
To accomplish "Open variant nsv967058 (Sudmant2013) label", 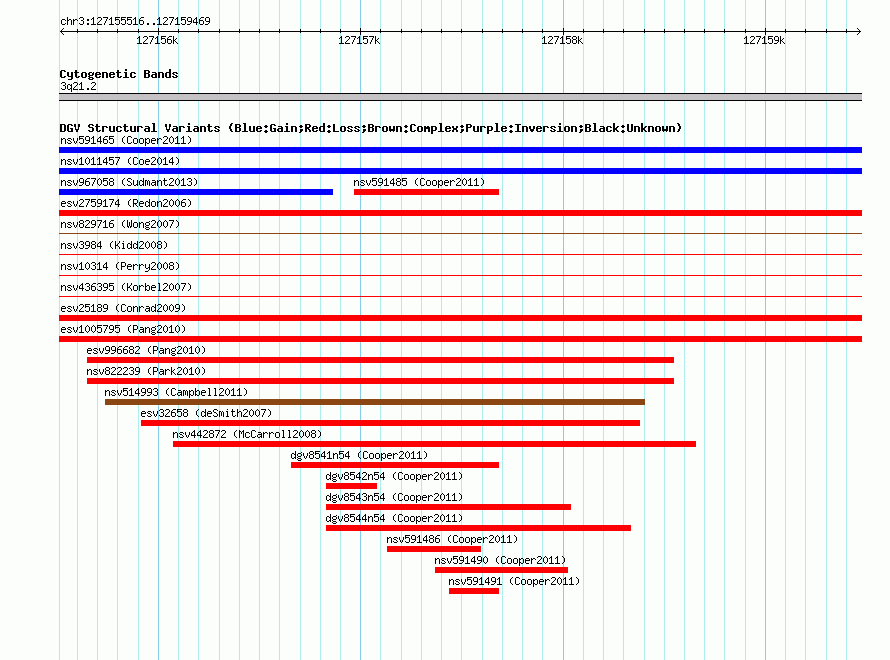I will (129, 182).
